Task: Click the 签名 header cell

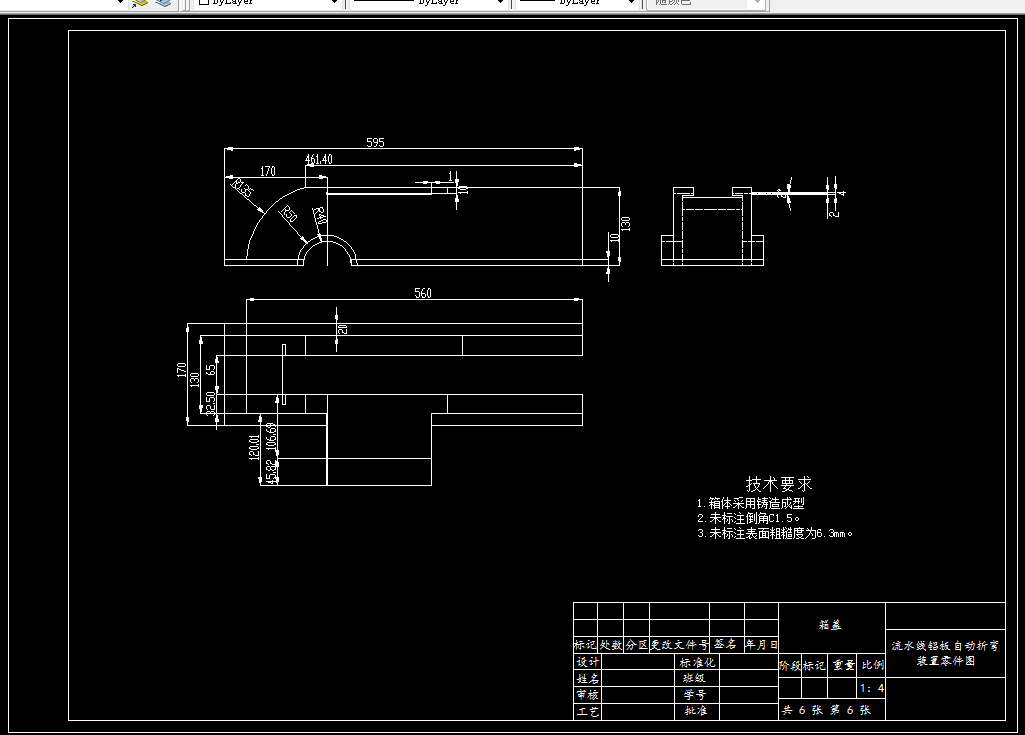Action: (x=725, y=644)
